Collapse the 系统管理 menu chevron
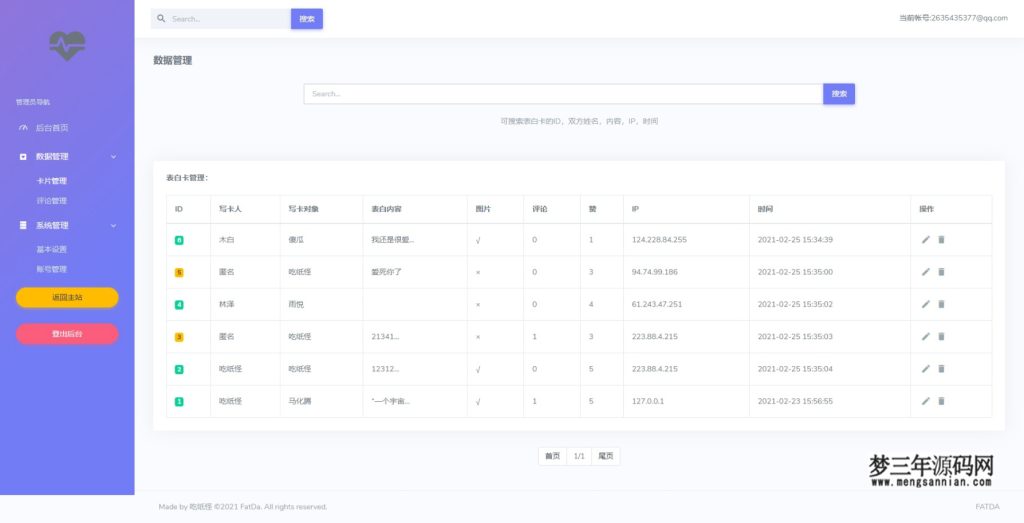Viewport: 1024px width, 523px height. 114,225
